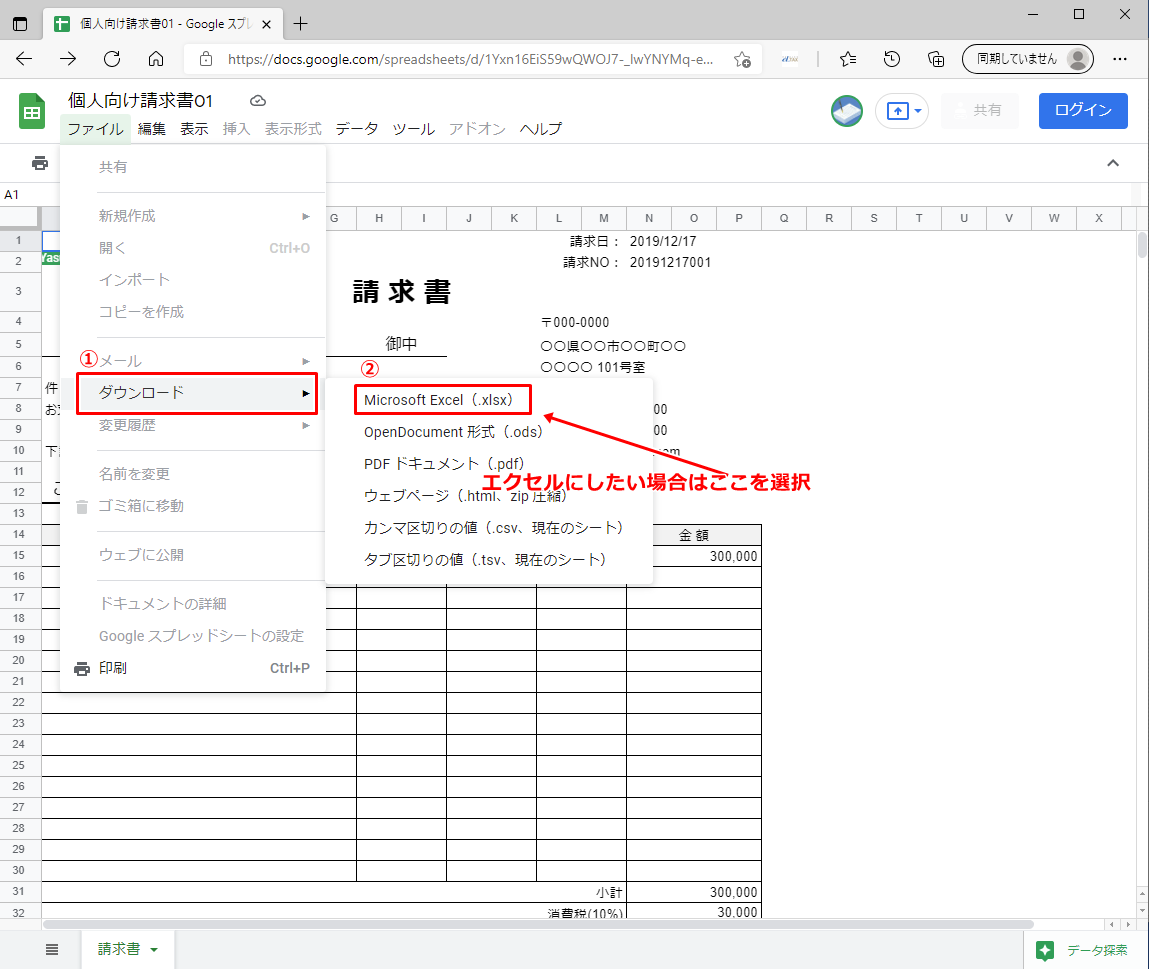This screenshot has height=969, width=1149.
Task: Click the page reload icon in the browser
Action: pos(111,59)
